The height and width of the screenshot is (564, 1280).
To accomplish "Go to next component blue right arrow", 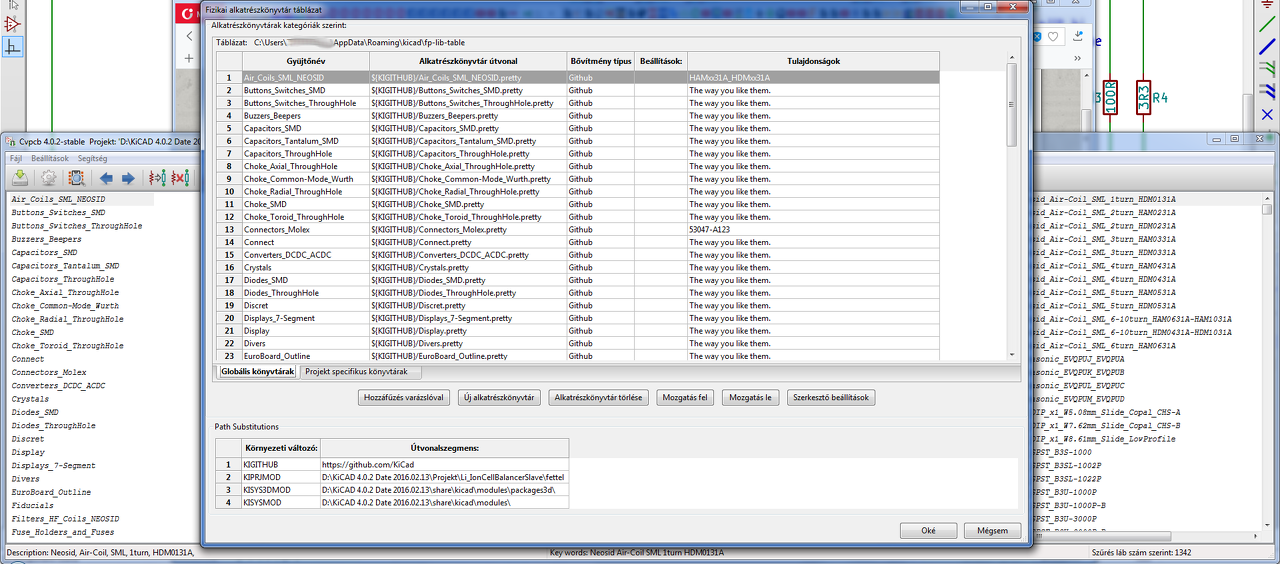I will click(128, 178).
